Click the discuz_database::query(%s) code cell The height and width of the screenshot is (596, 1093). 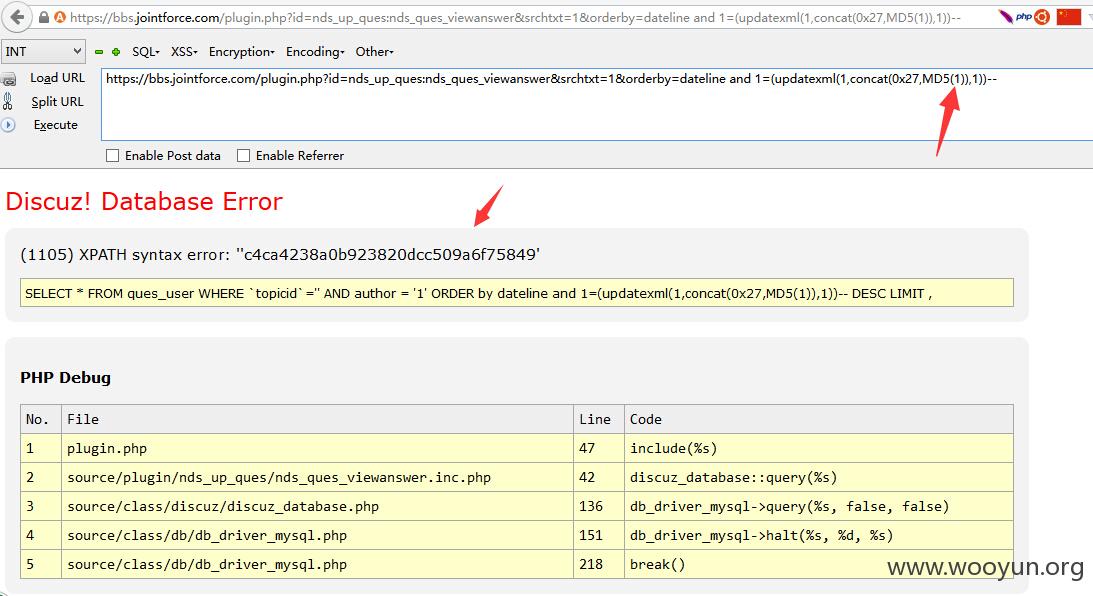pyautogui.click(x=819, y=477)
